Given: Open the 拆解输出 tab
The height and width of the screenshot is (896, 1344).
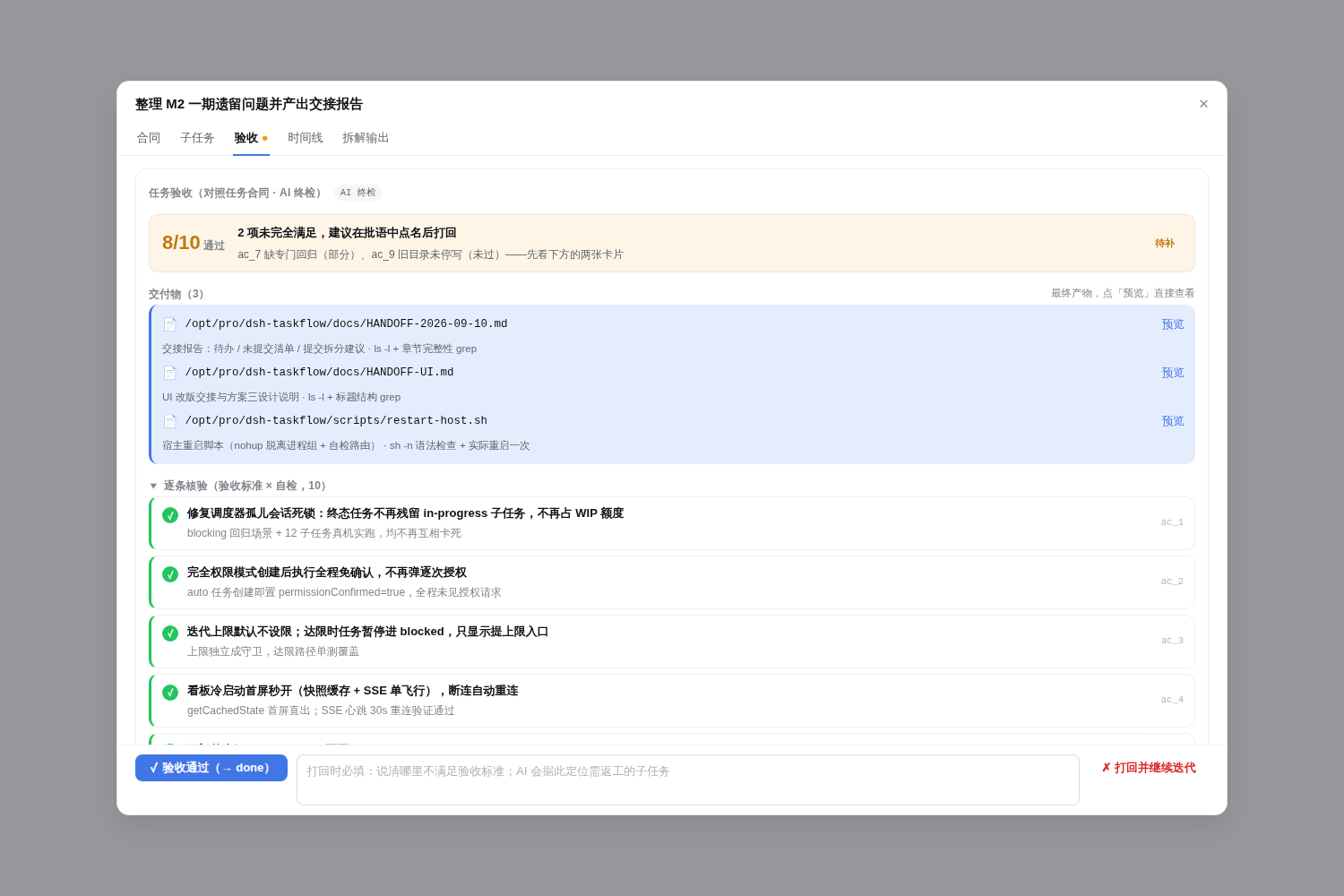Looking at the screenshot, I should click(366, 138).
